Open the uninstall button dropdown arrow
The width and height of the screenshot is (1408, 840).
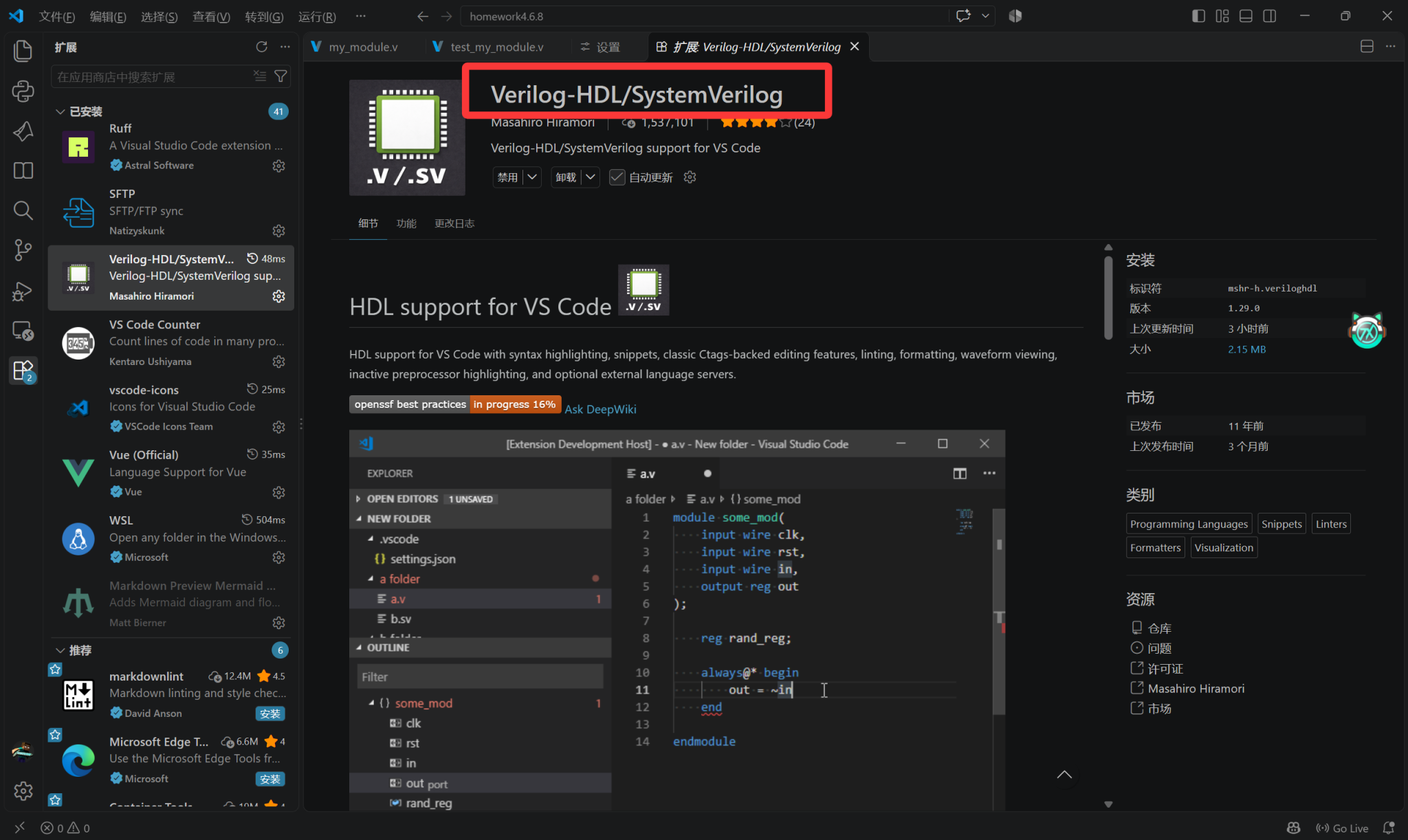pos(591,177)
